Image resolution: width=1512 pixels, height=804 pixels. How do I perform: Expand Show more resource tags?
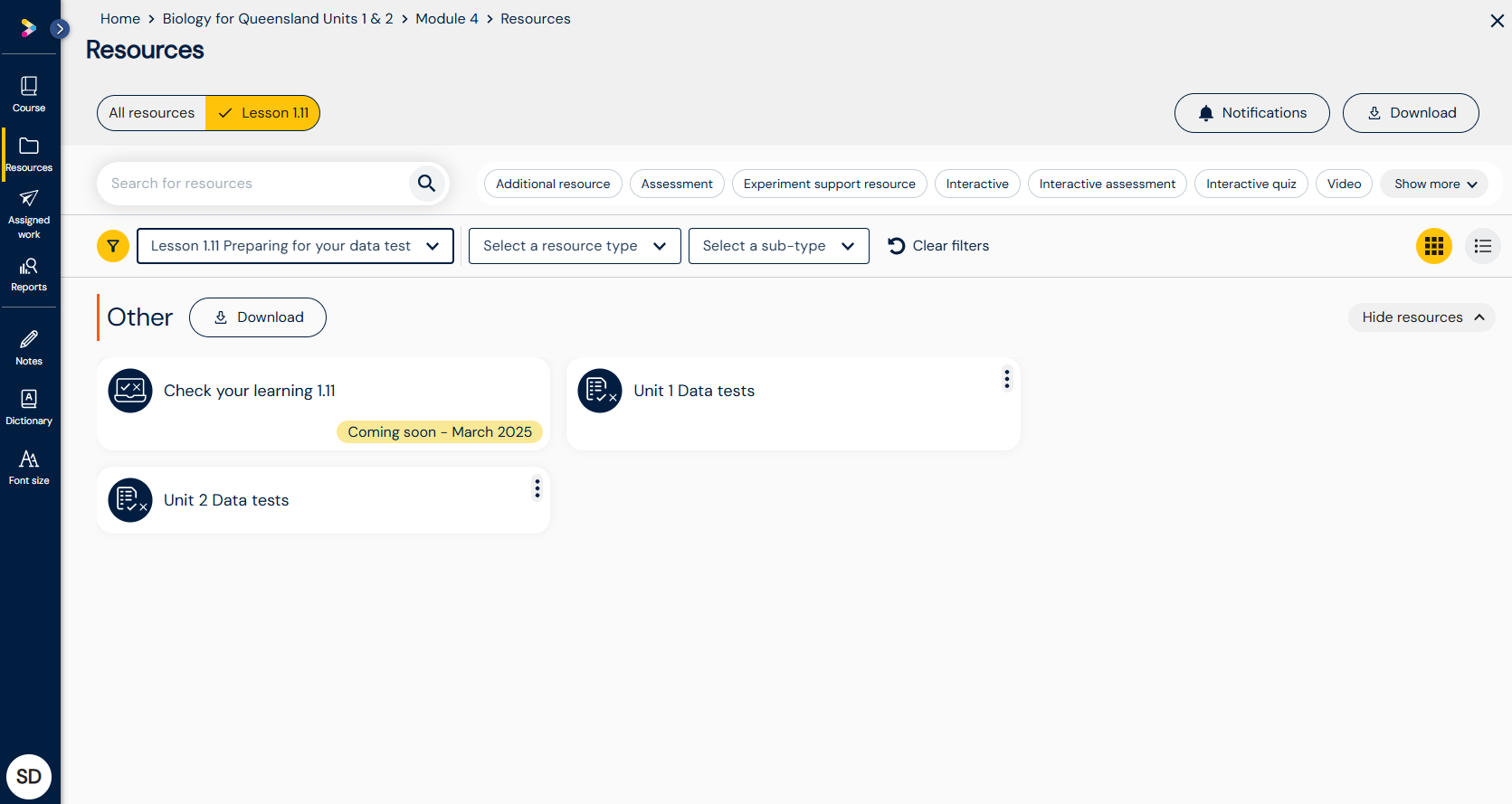coord(1434,184)
